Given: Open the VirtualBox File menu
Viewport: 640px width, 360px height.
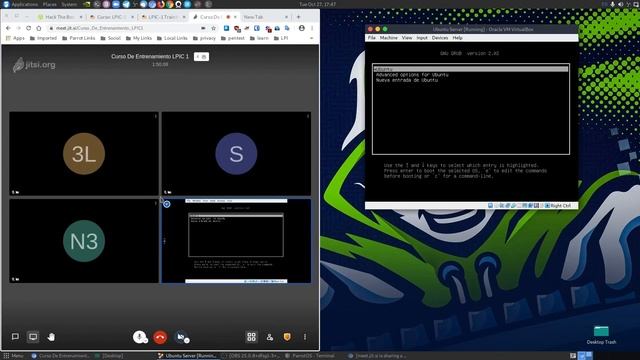Looking at the screenshot, I should (x=371, y=38).
